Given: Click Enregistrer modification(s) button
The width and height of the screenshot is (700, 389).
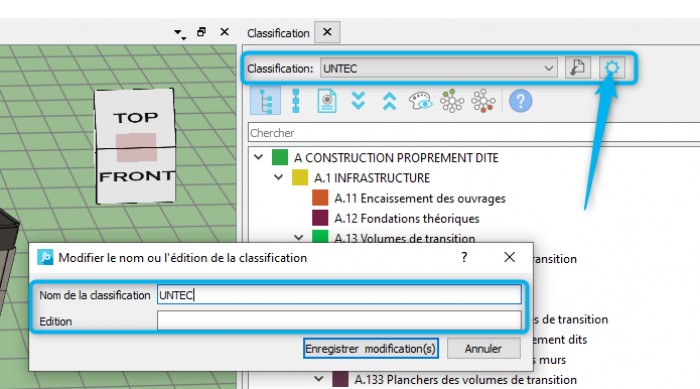Looking at the screenshot, I should (371, 348).
